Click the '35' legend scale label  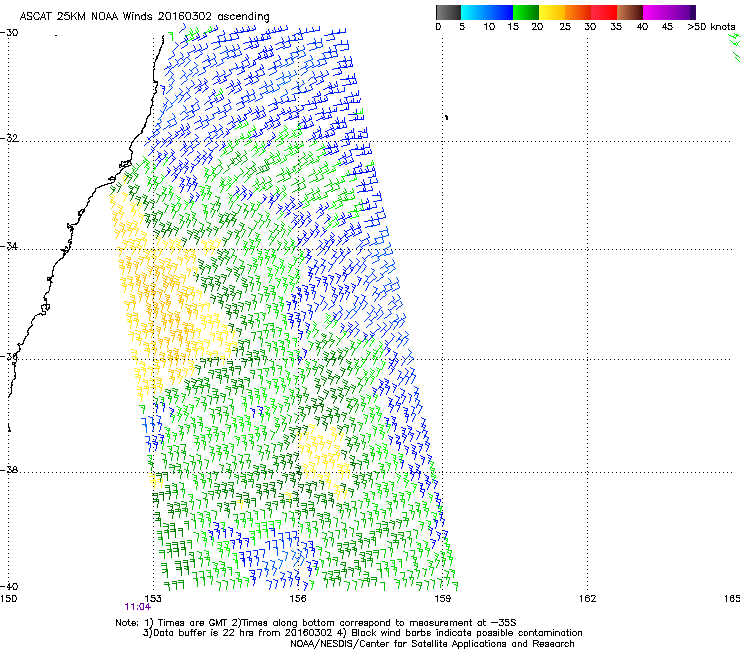coord(616,27)
